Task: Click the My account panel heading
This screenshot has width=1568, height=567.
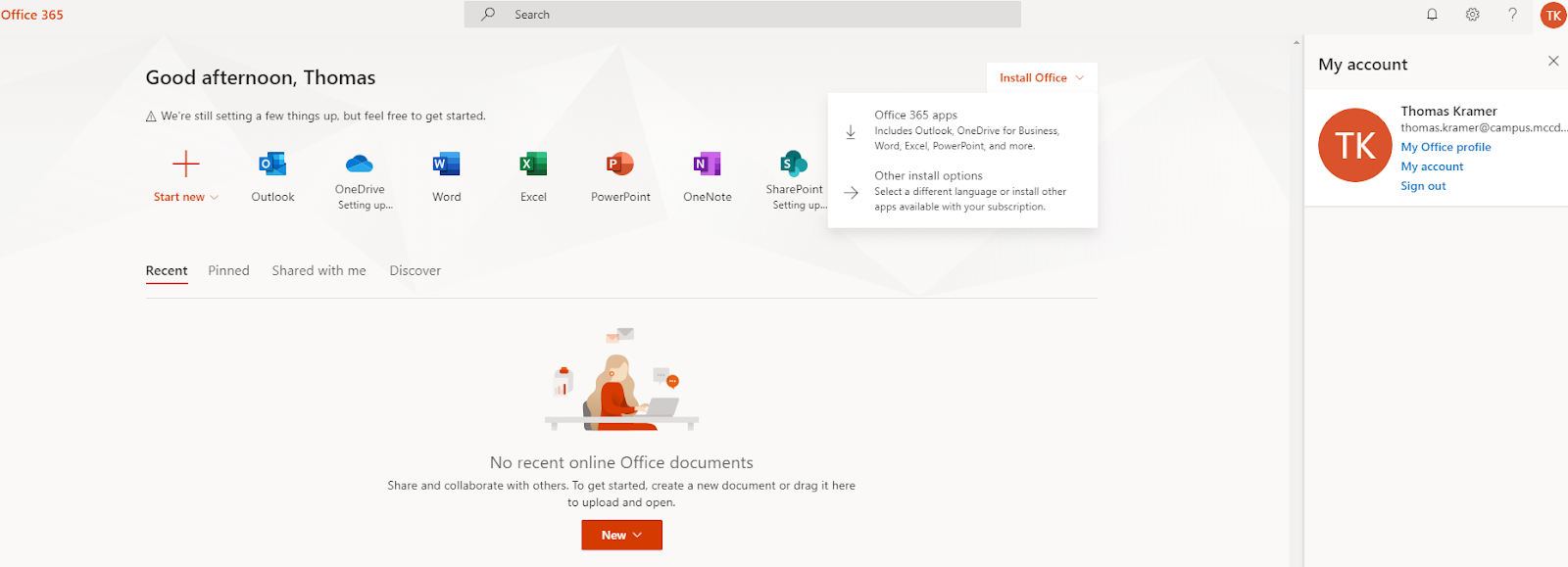Action: tap(1362, 65)
